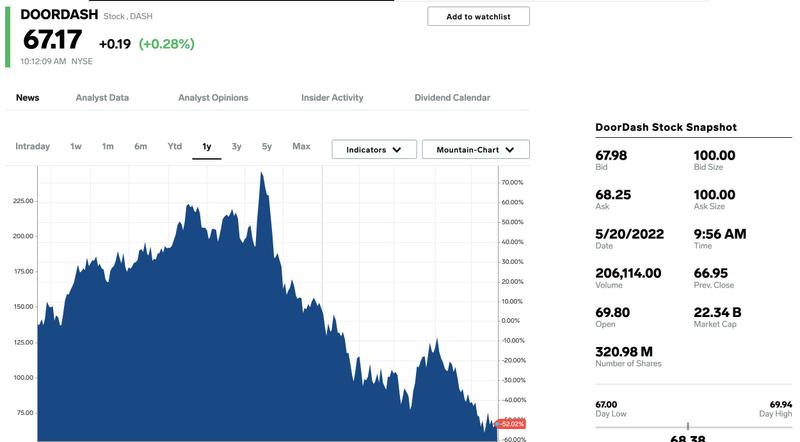The height and width of the screenshot is (442, 800).
Task: Click the Open value 69.80
Action: pyautogui.click(x=613, y=312)
